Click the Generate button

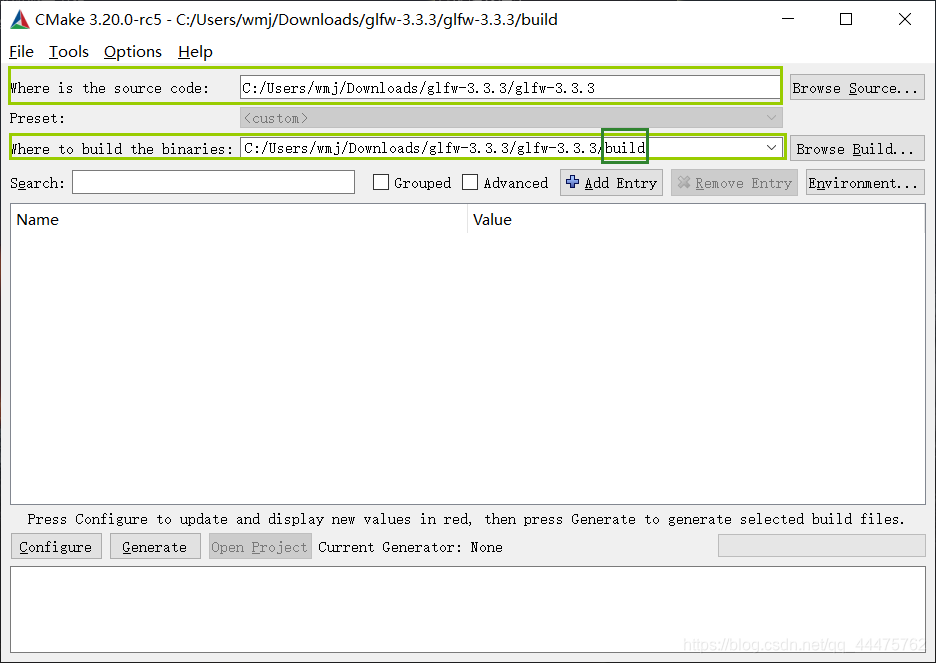click(x=155, y=547)
